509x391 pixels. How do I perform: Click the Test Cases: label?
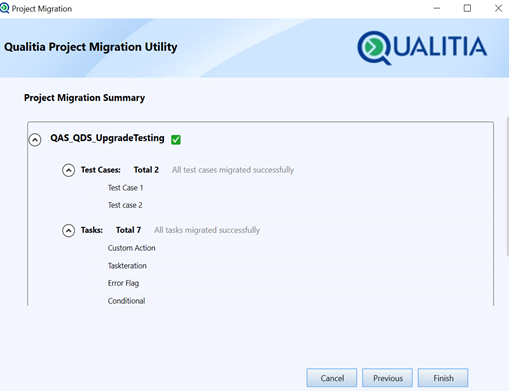tap(101, 170)
